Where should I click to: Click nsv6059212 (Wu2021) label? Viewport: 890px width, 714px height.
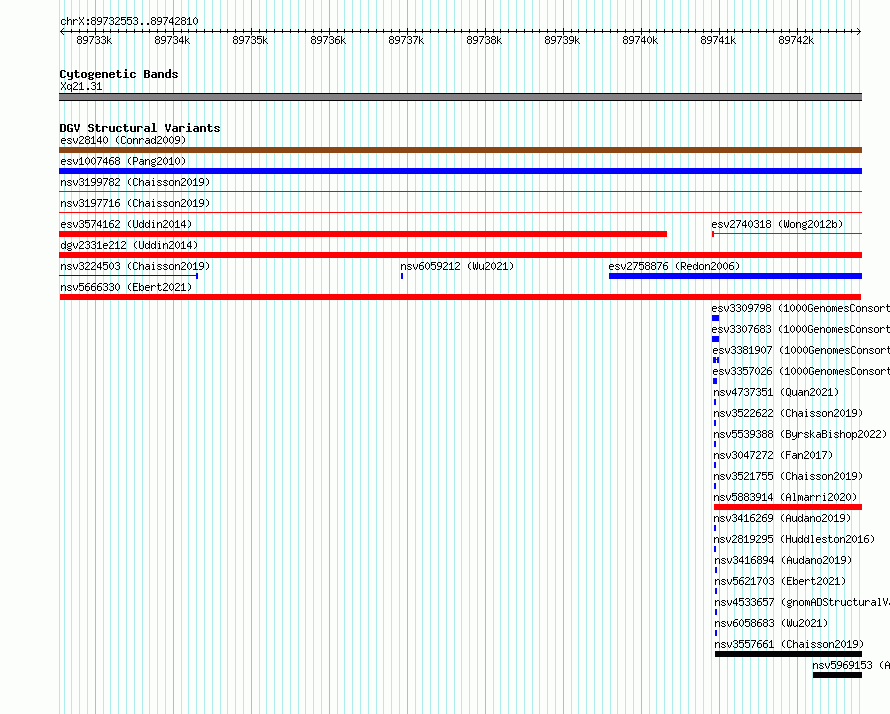457,266
